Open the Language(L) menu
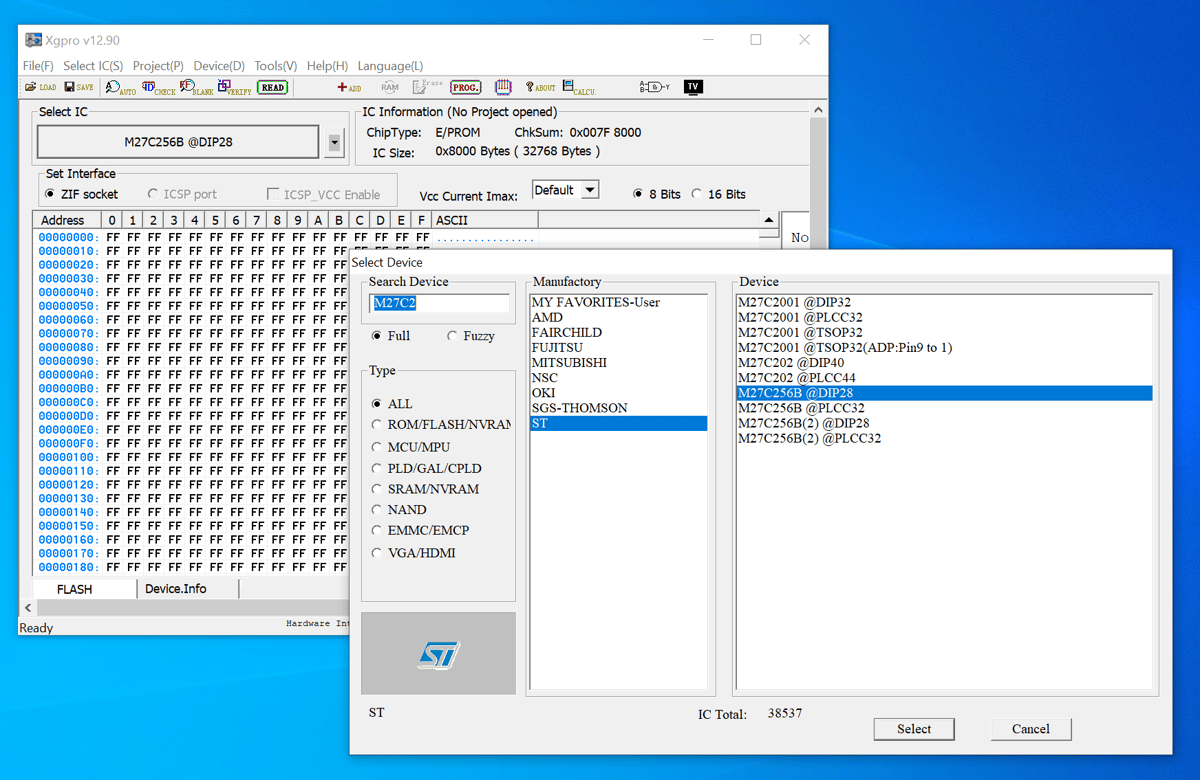The height and width of the screenshot is (780, 1200). click(390, 66)
